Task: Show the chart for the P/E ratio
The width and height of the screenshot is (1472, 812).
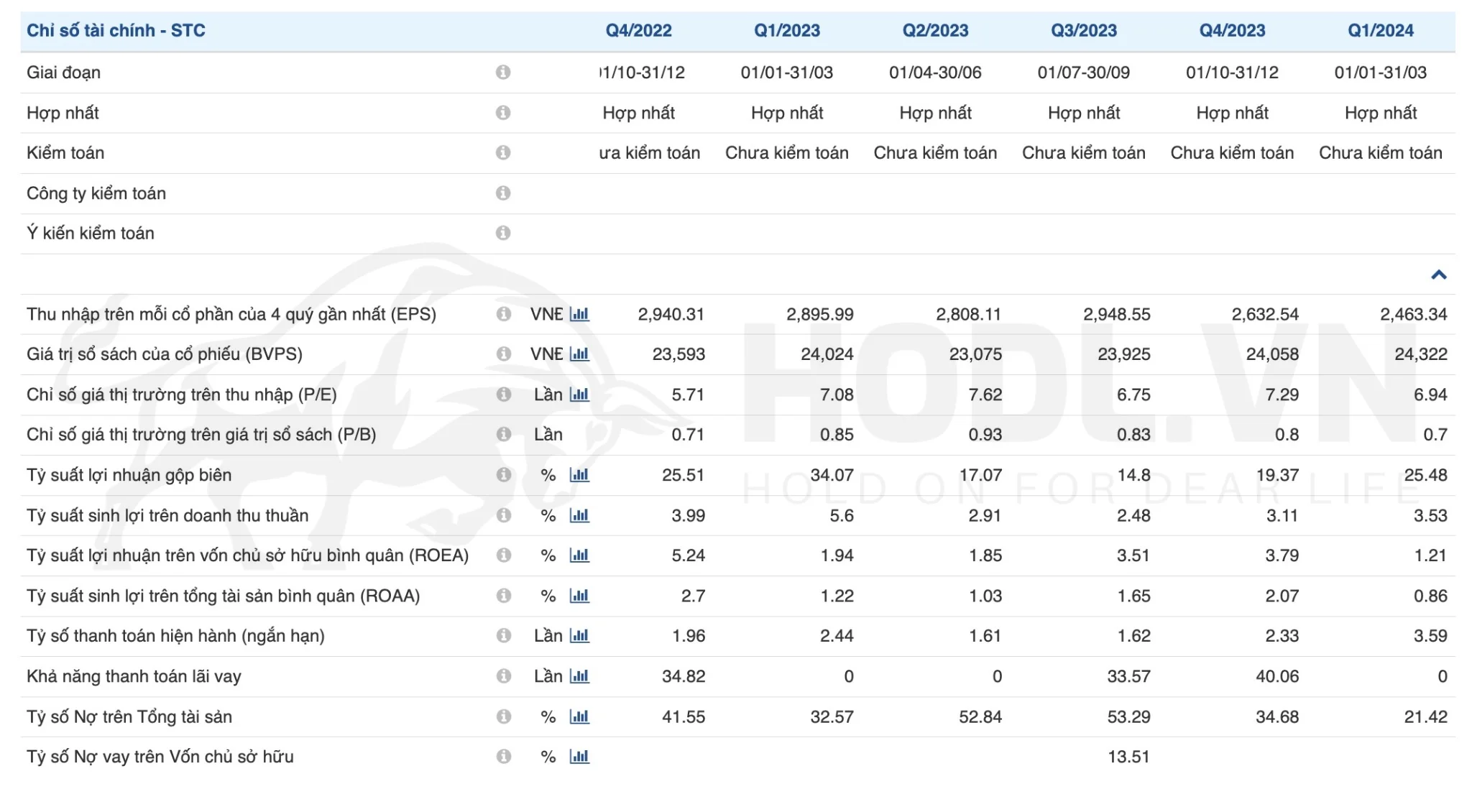Action: [x=579, y=395]
